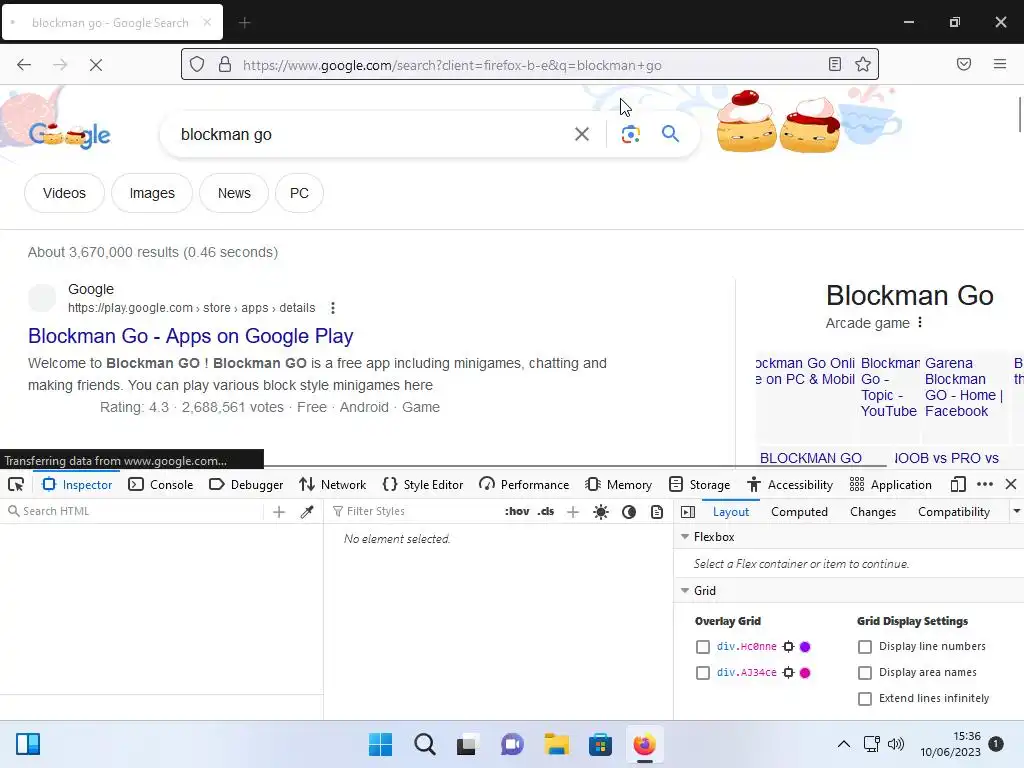
Task: Filter results by News
Action: [234, 193]
